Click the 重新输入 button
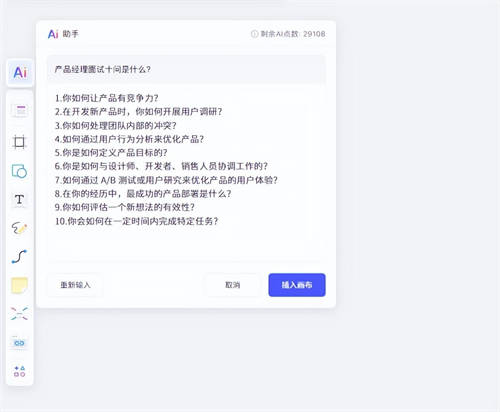Screen dimensions: 500x412 click(x=75, y=285)
